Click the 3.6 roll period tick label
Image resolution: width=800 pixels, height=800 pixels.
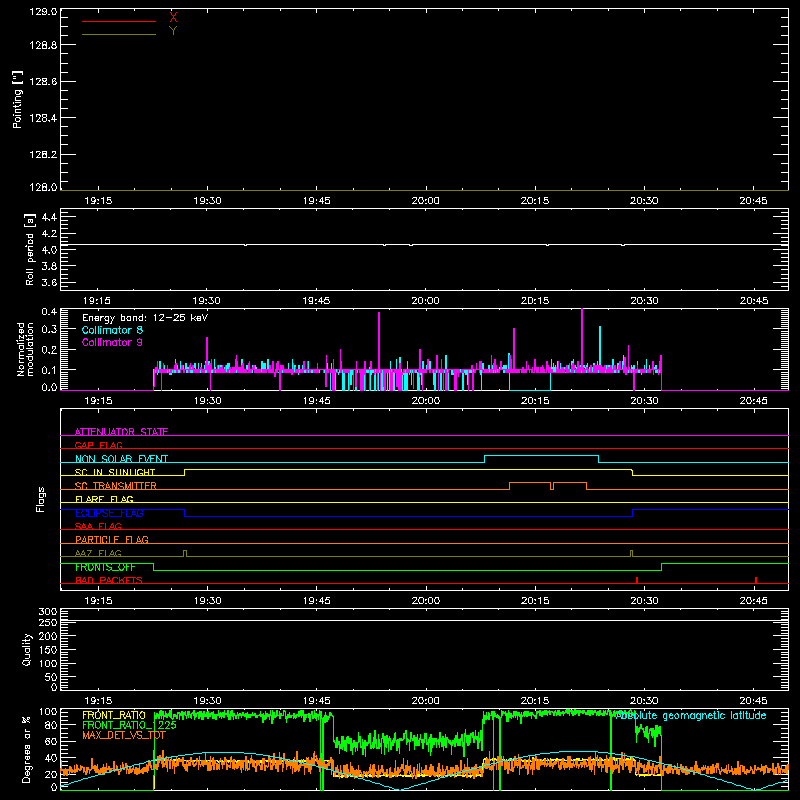click(49, 282)
